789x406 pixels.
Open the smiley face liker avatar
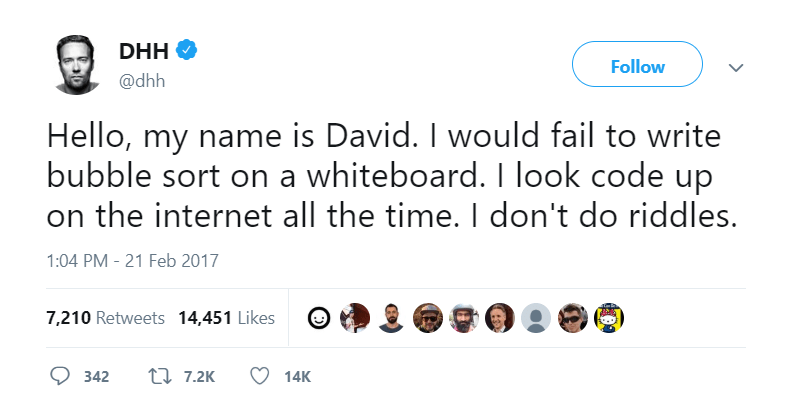click(318, 318)
